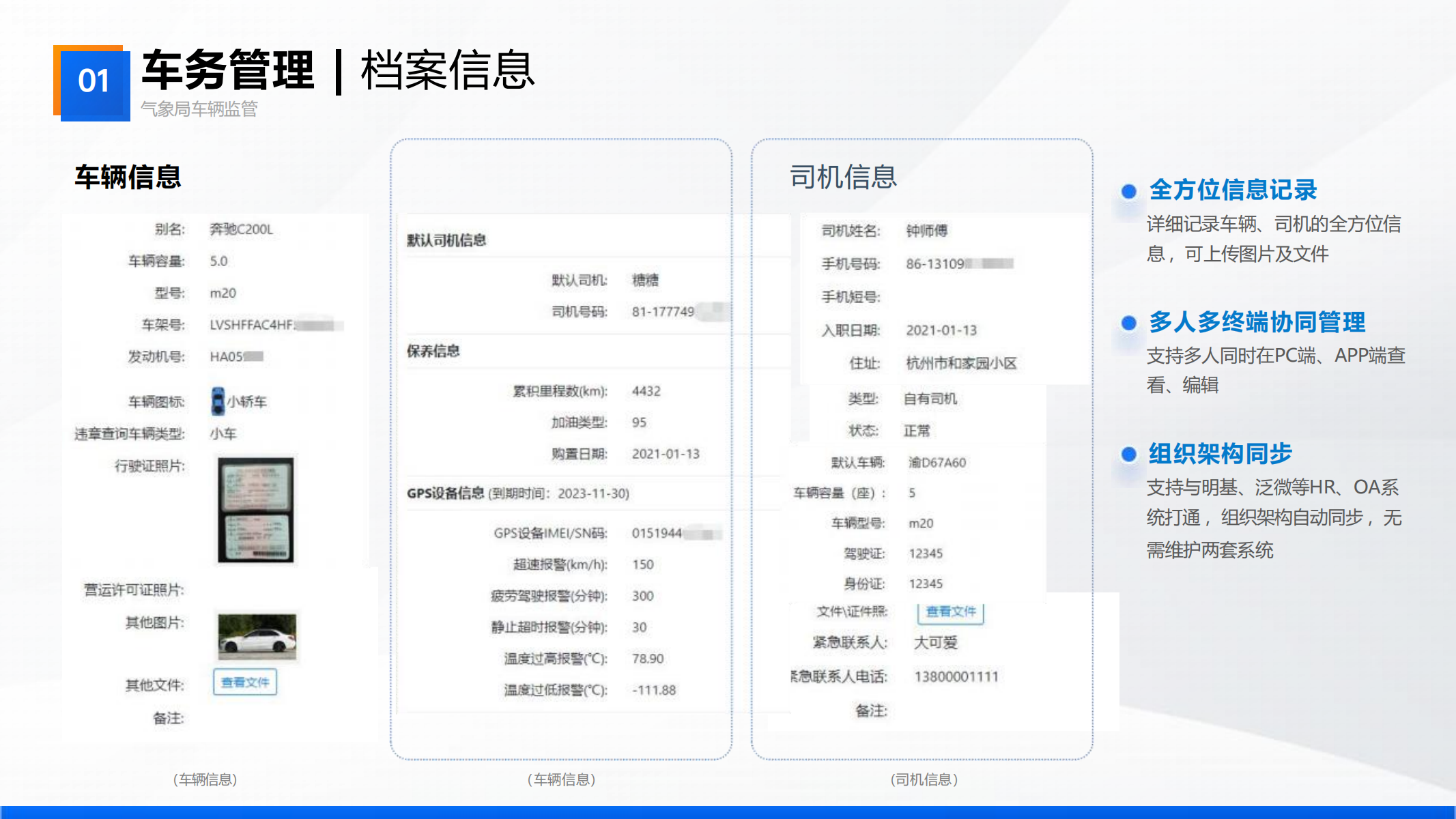The image size is (1456, 819).
Task: Click the 司机信息 panel title
Action: 843,177
